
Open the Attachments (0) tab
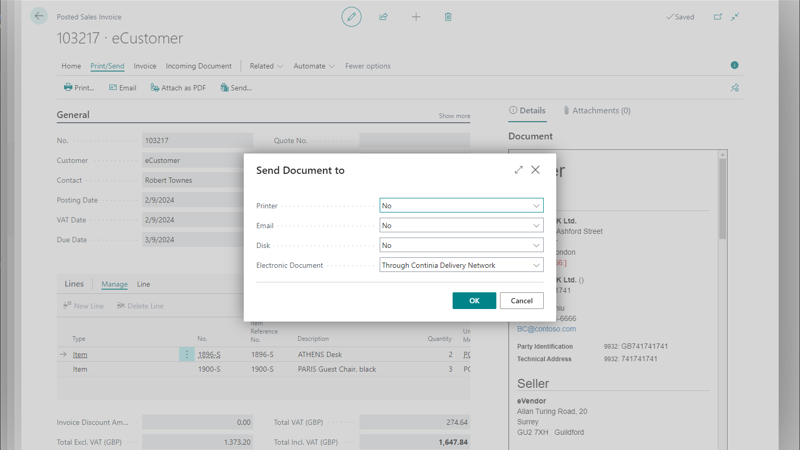coord(597,111)
